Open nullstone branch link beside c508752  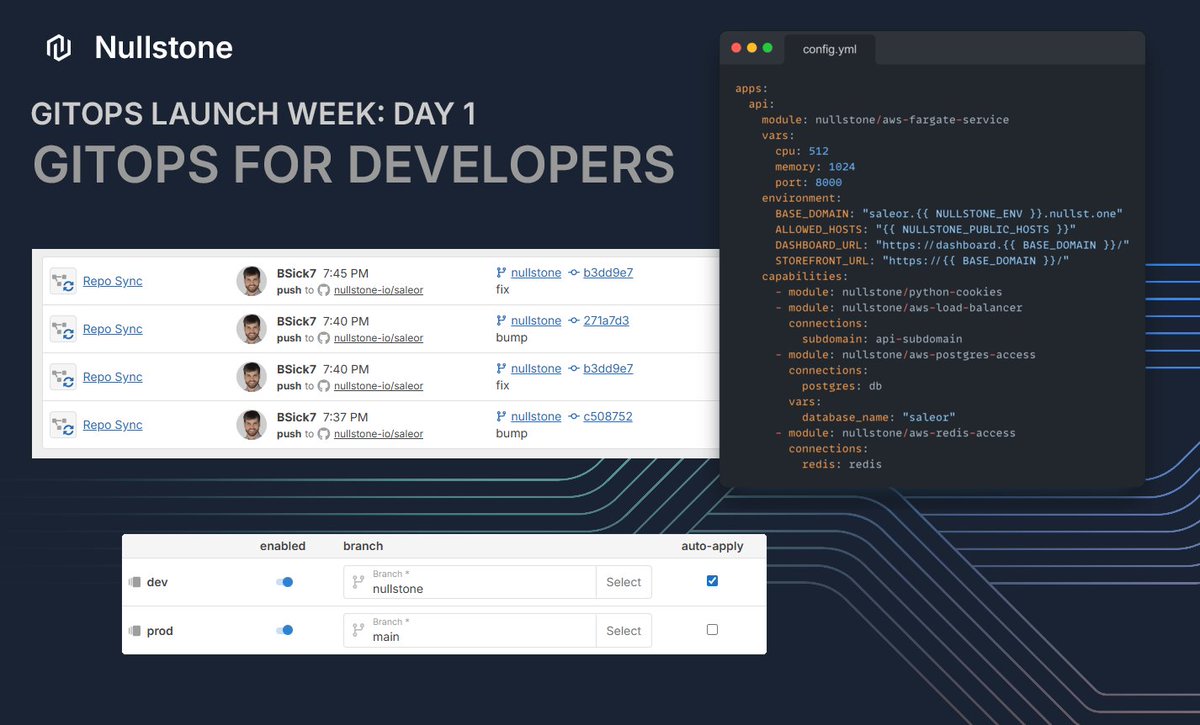(x=536, y=417)
